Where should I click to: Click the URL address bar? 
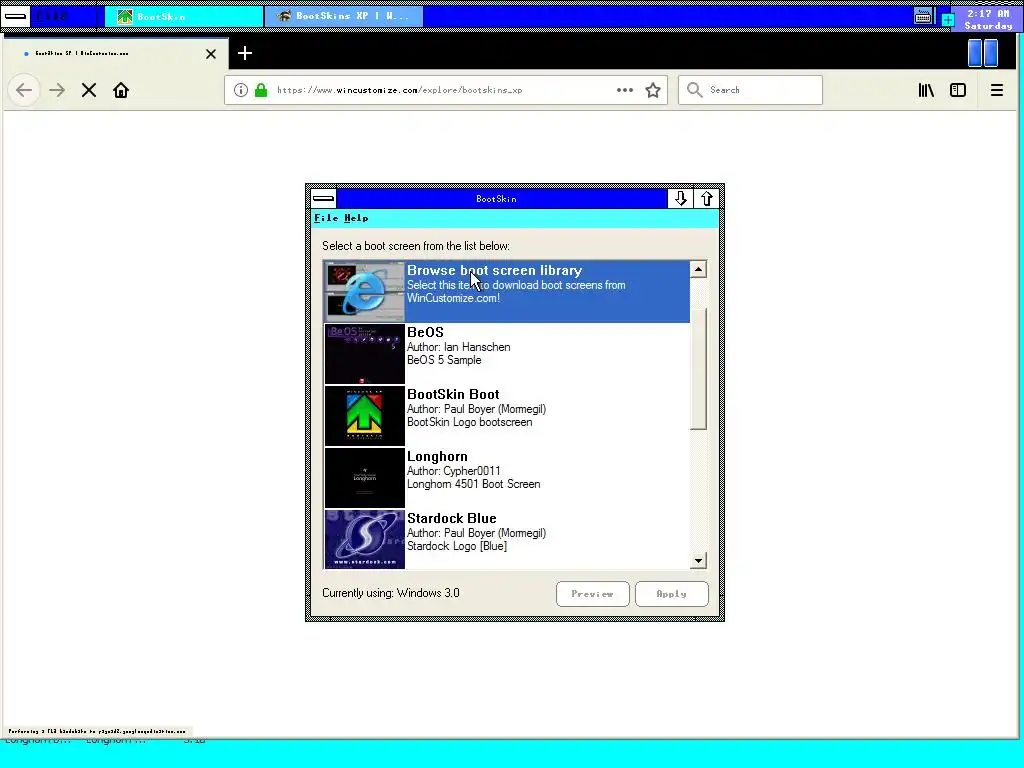coord(446,90)
